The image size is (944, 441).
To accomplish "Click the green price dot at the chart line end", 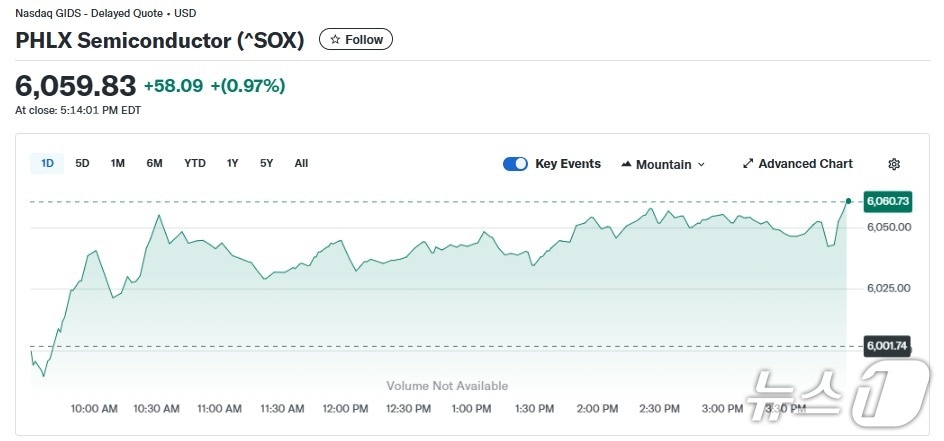I will (x=848, y=201).
